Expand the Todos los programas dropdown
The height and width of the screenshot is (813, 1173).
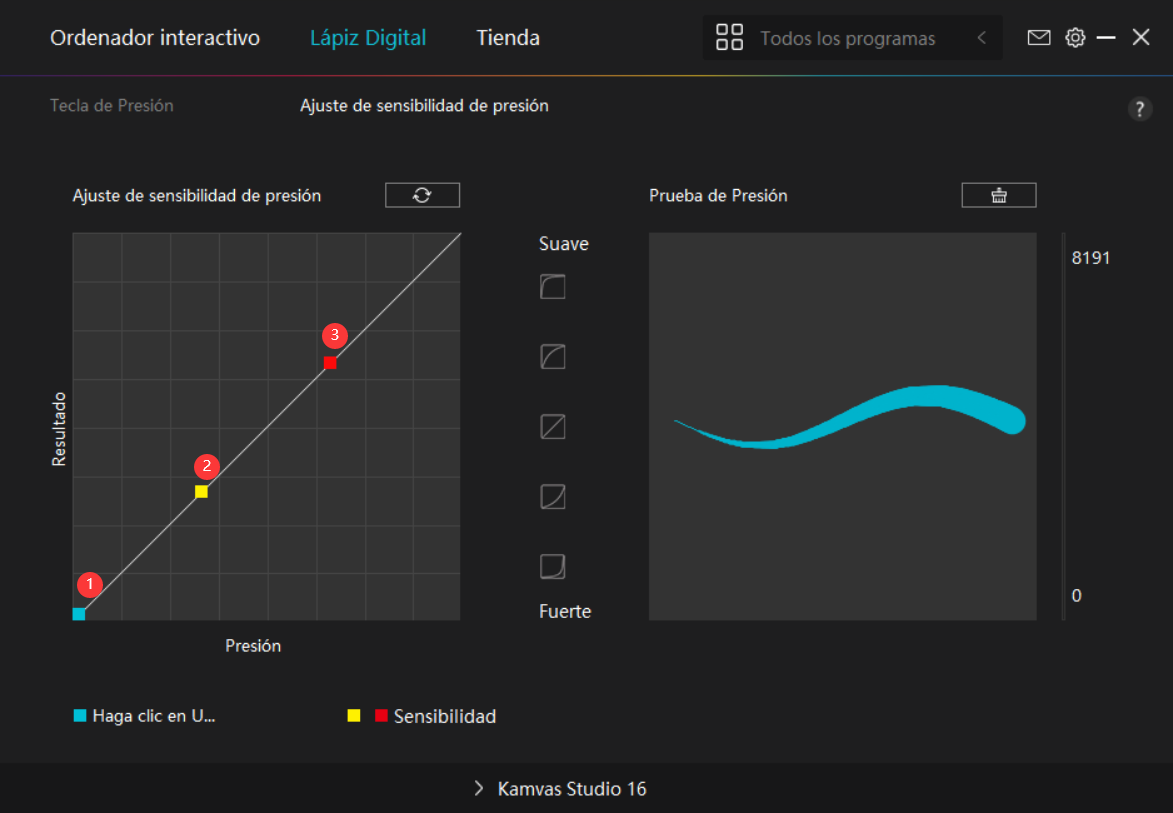(847, 39)
